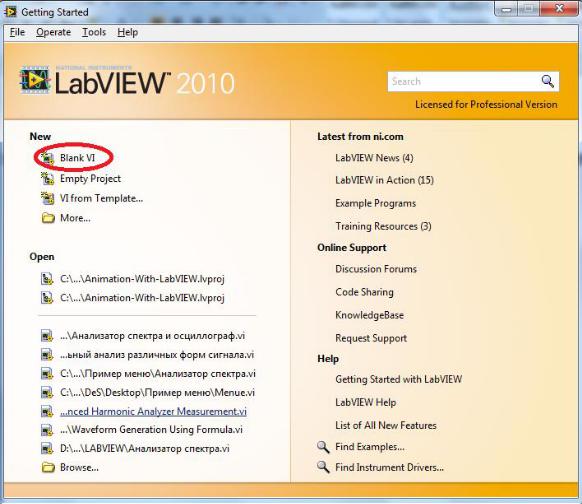Choose VI from Template...
Screen dimensions: 582x504
pyautogui.click(x=101, y=199)
